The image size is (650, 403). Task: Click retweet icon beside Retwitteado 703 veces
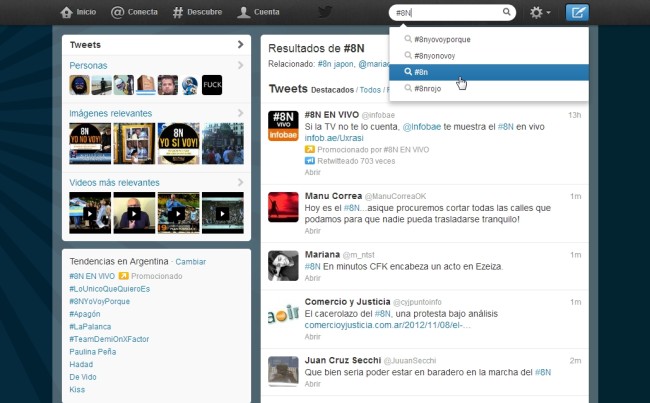pyautogui.click(x=310, y=160)
